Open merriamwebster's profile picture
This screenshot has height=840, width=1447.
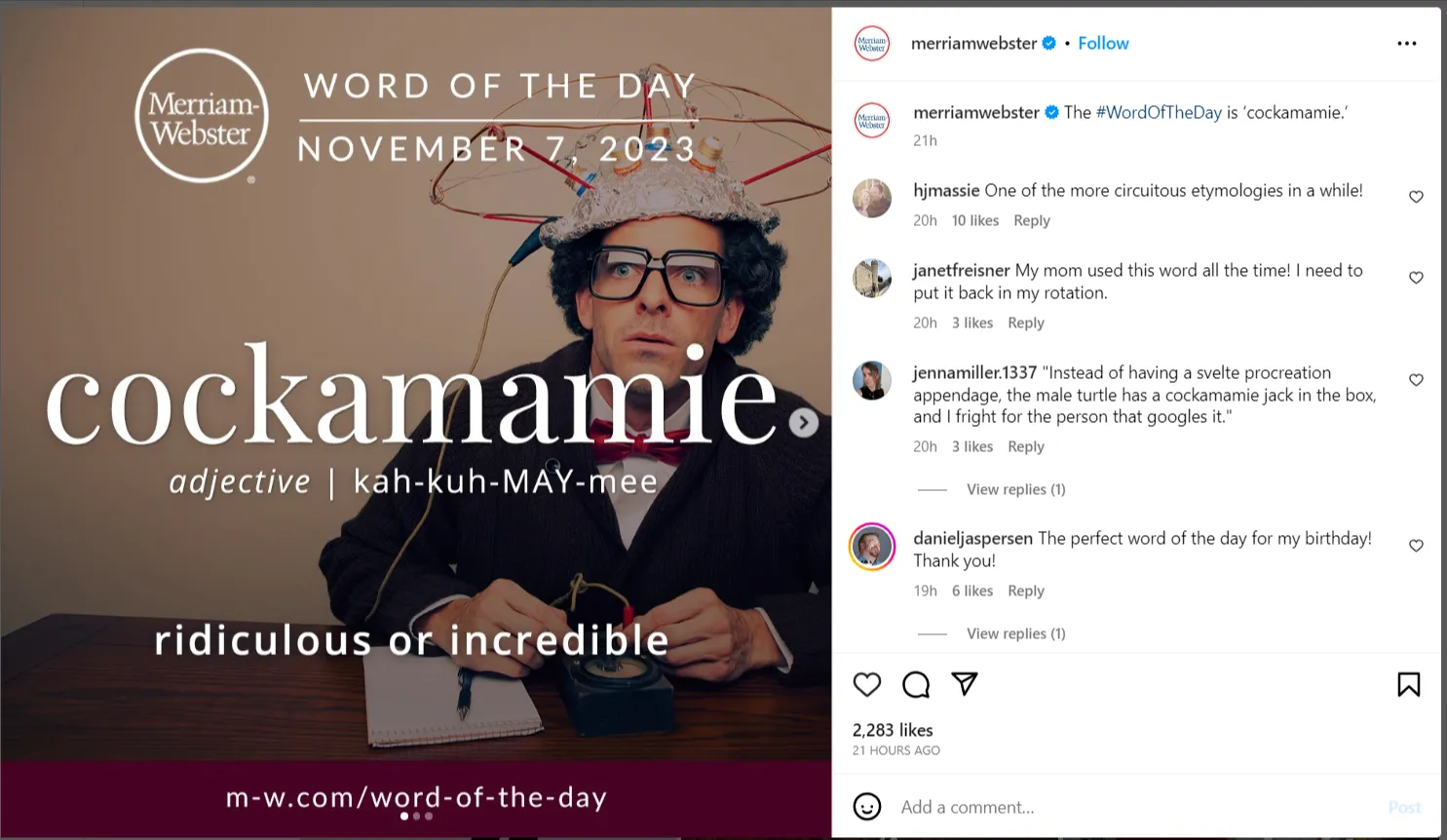tap(871, 43)
